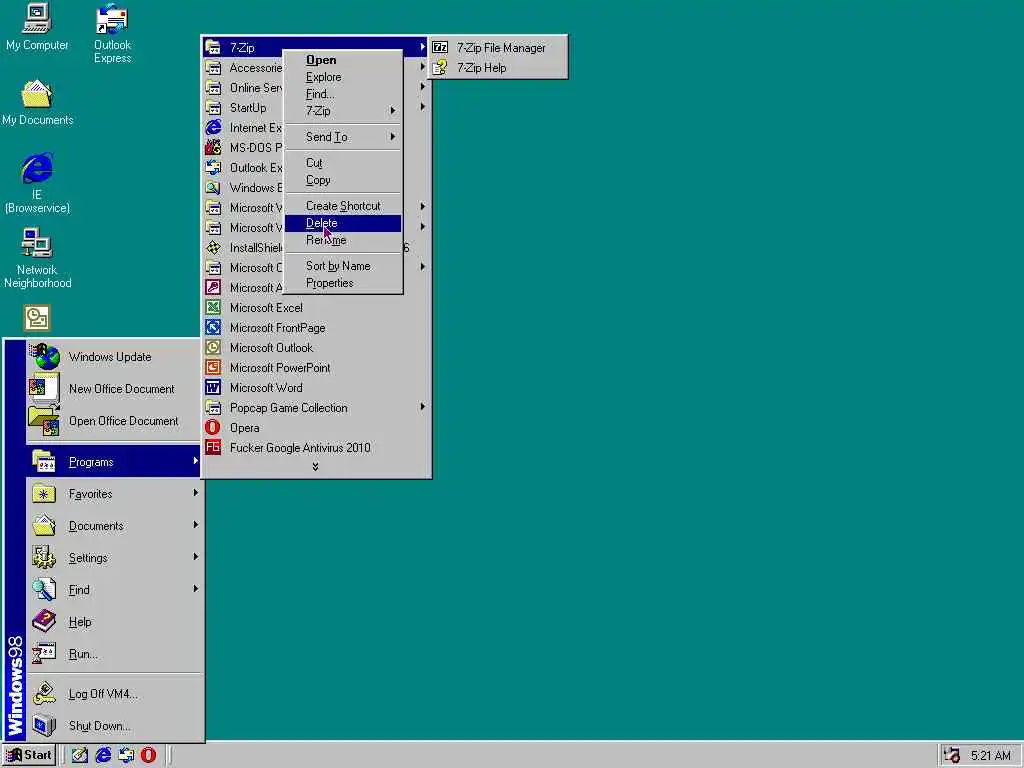Click the Log Off key icon
Viewport: 1024px width, 768px height.
[44, 694]
